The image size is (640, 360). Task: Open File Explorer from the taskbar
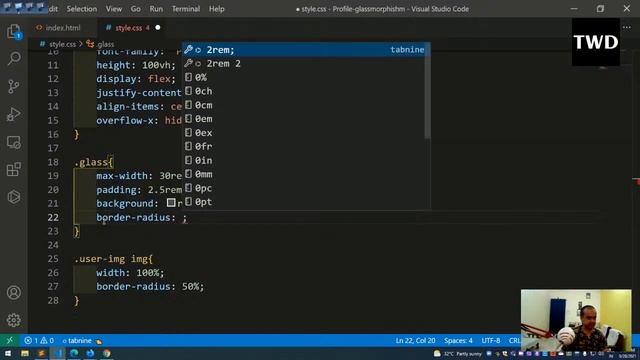[x=24, y=353]
